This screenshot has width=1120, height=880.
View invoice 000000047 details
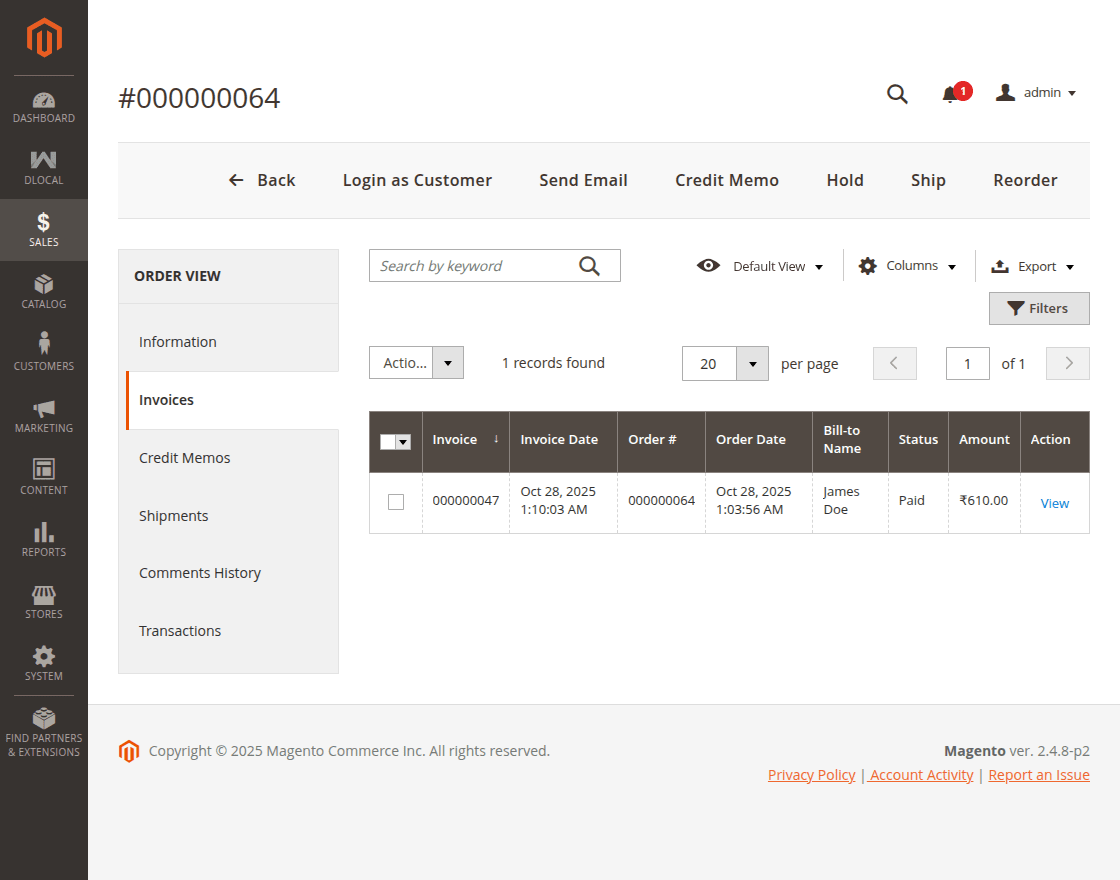point(1054,503)
